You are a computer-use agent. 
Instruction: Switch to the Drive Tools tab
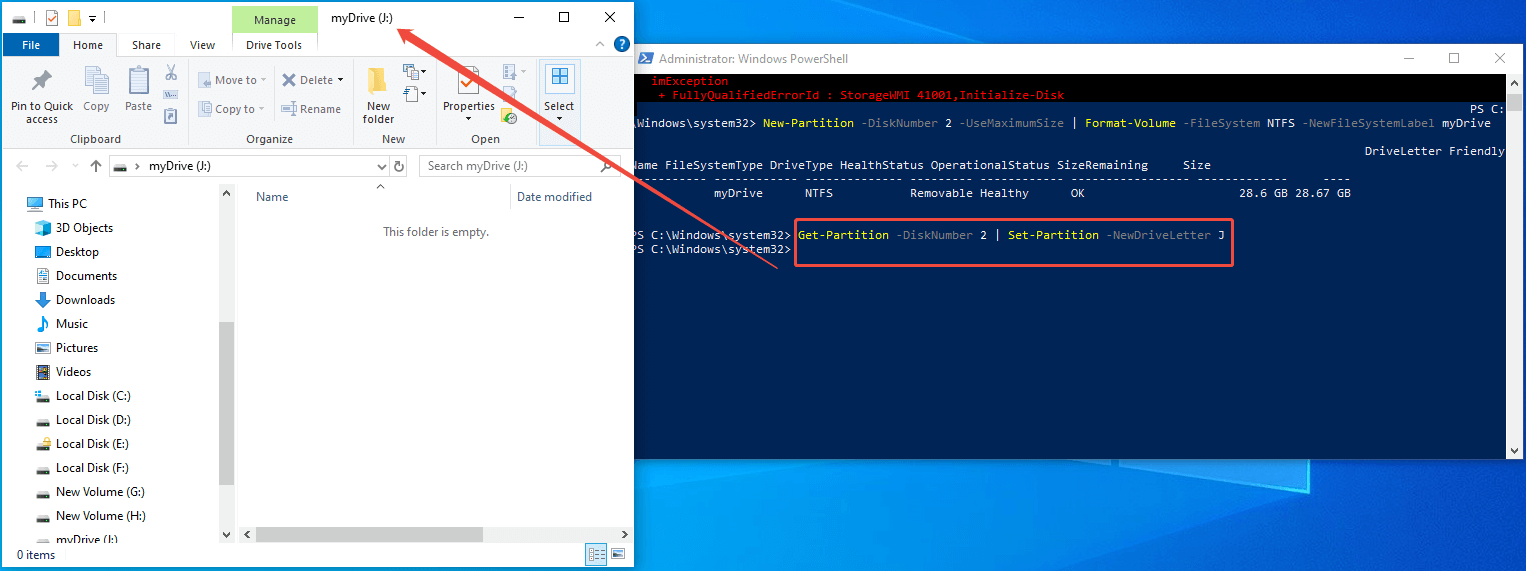coord(274,45)
